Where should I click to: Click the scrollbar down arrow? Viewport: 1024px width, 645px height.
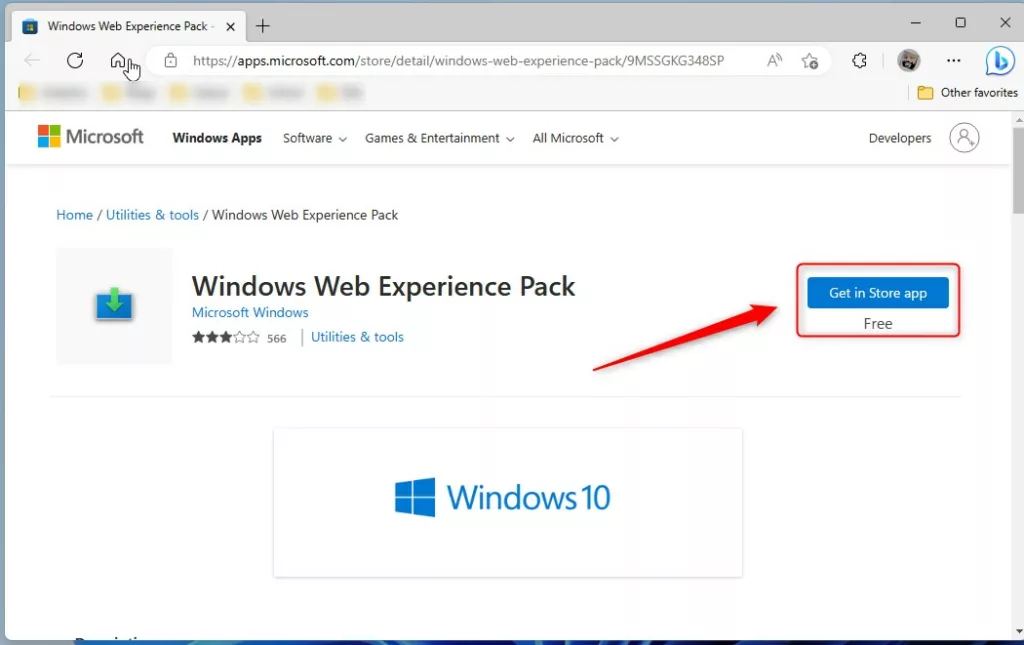1019,631
